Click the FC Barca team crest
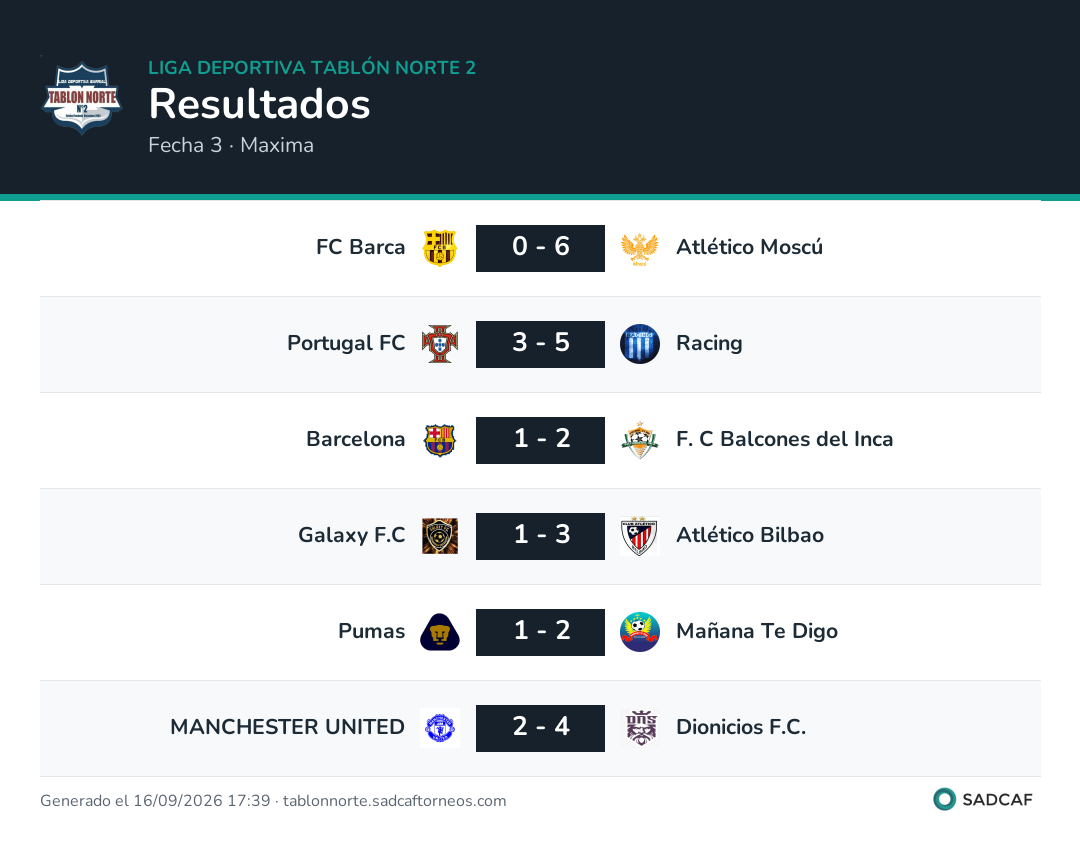Screen dimensions: 1080x852 pyautogui.click(x=439, y=248)
